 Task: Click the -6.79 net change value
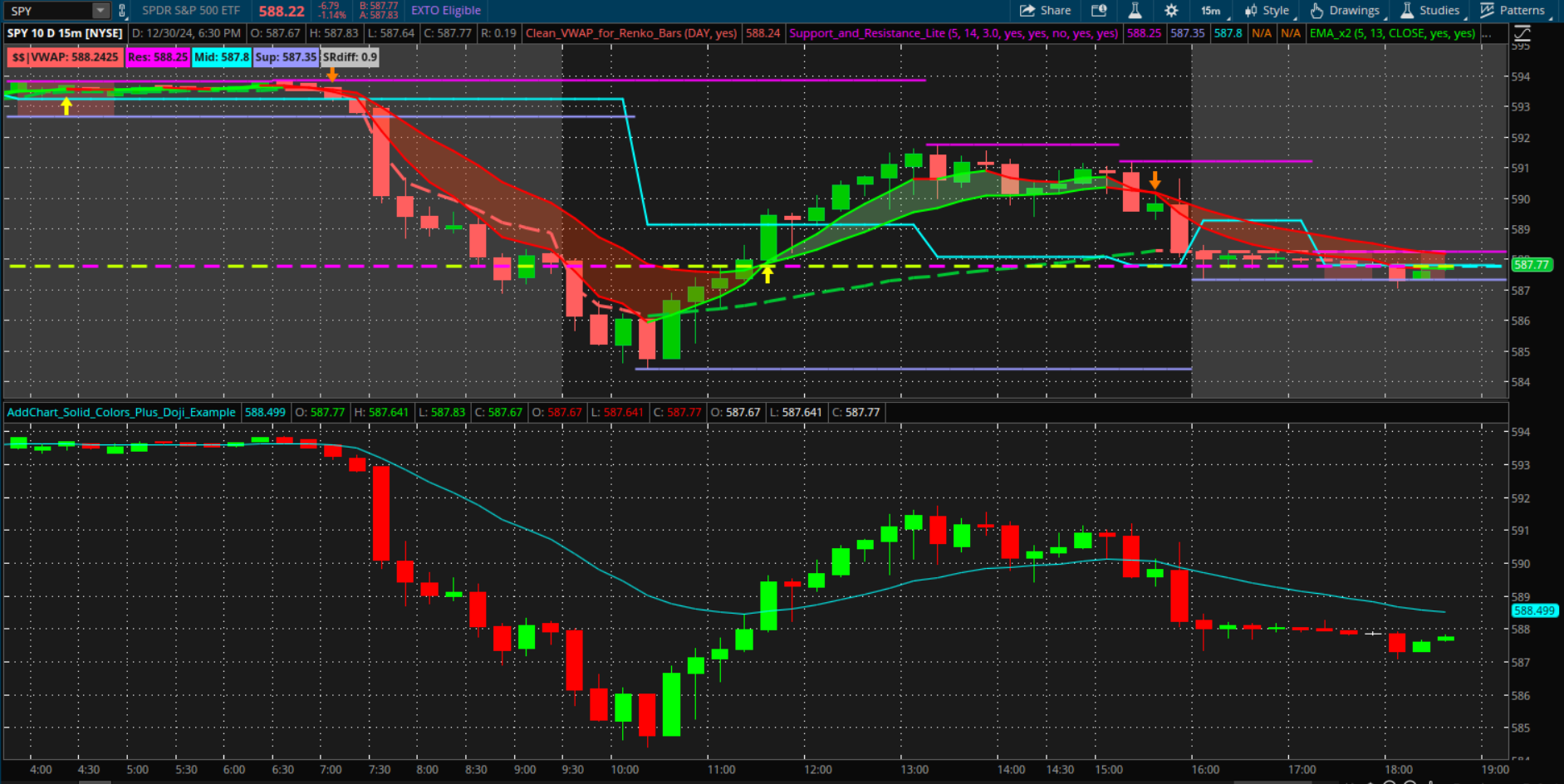pyautogui.click(x=329, y=6)
